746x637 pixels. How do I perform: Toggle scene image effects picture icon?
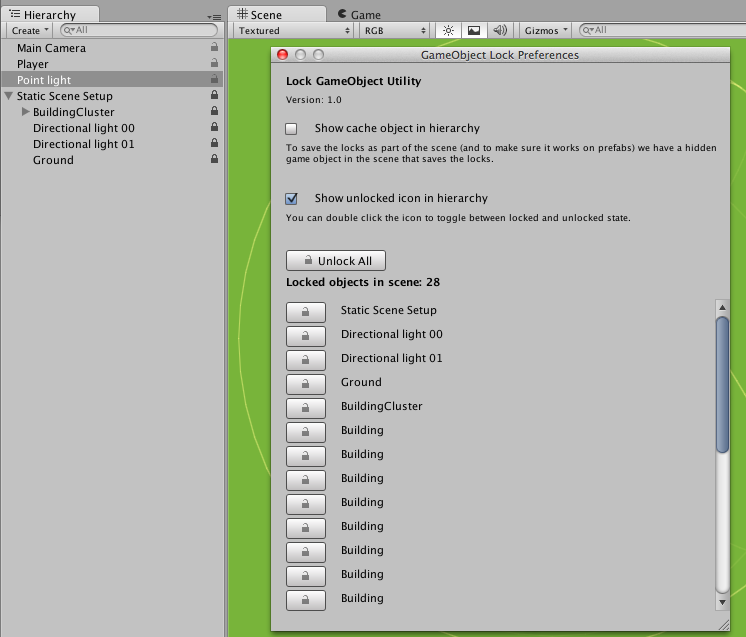point(474,30)
